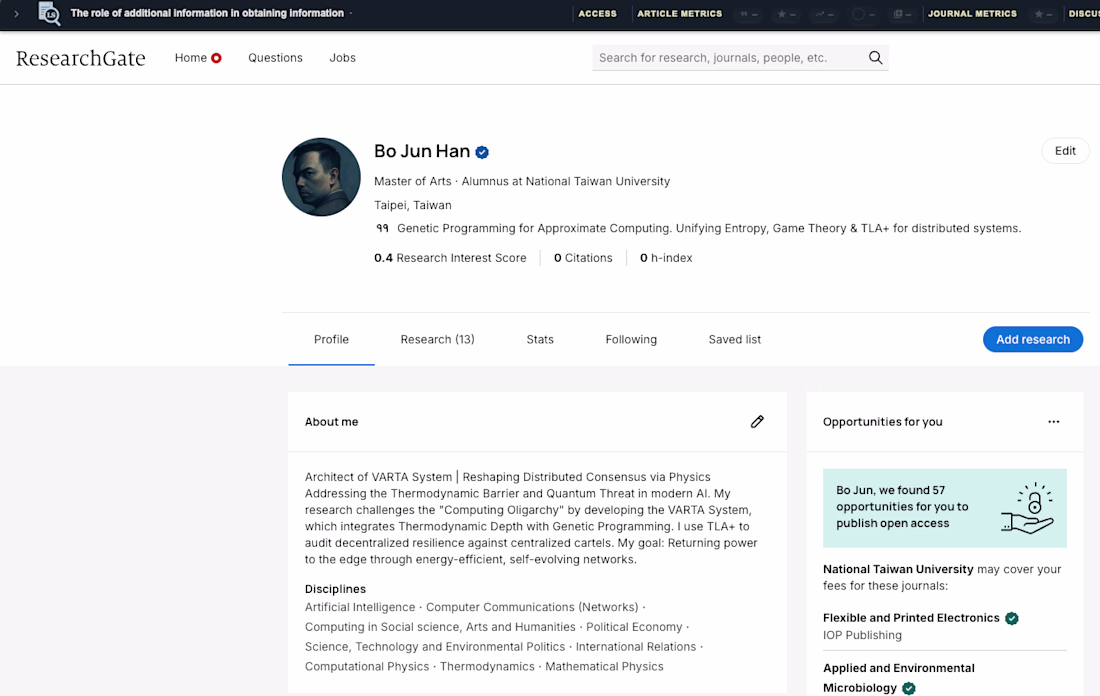This screenshot has height=696, width=1100.
Task: Click the stacked-pages metric pill
Action: [901, 14]
